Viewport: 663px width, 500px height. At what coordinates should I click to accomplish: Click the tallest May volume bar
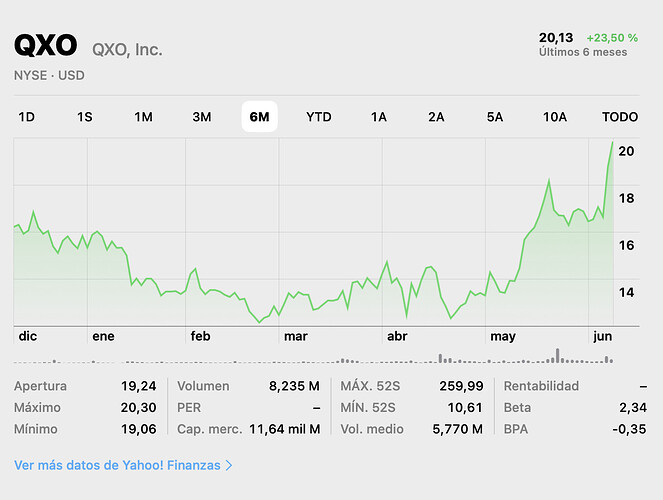pyautogui.click(x=558, y=355)
